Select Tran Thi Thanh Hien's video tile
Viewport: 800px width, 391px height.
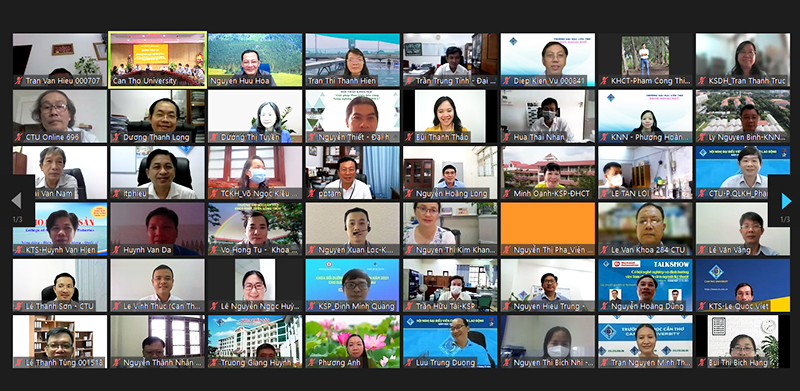pyautogui.click(x=353, y=60)
